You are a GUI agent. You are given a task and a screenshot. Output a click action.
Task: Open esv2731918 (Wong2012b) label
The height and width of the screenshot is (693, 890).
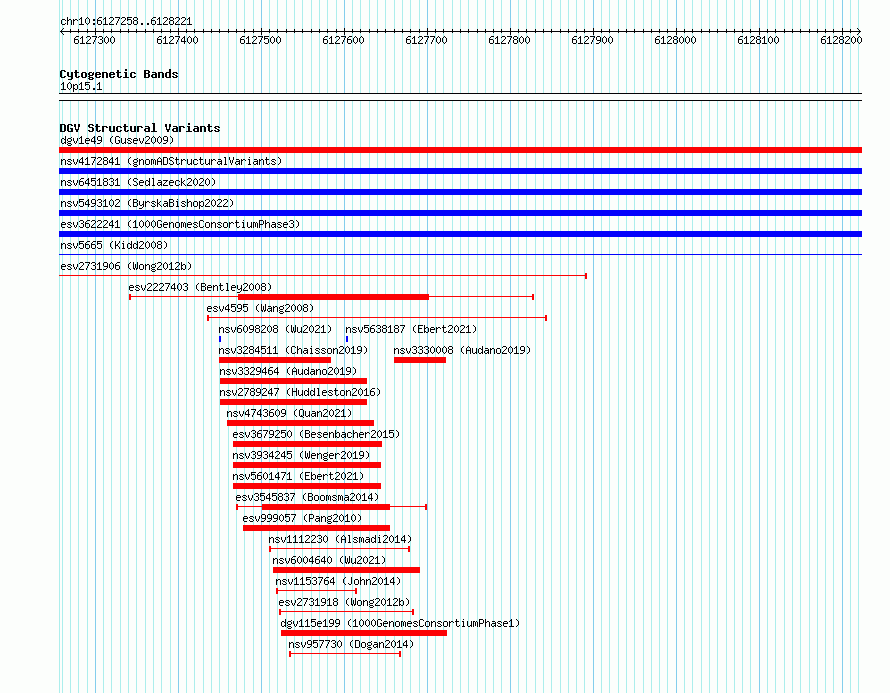(x=344, y=602)
